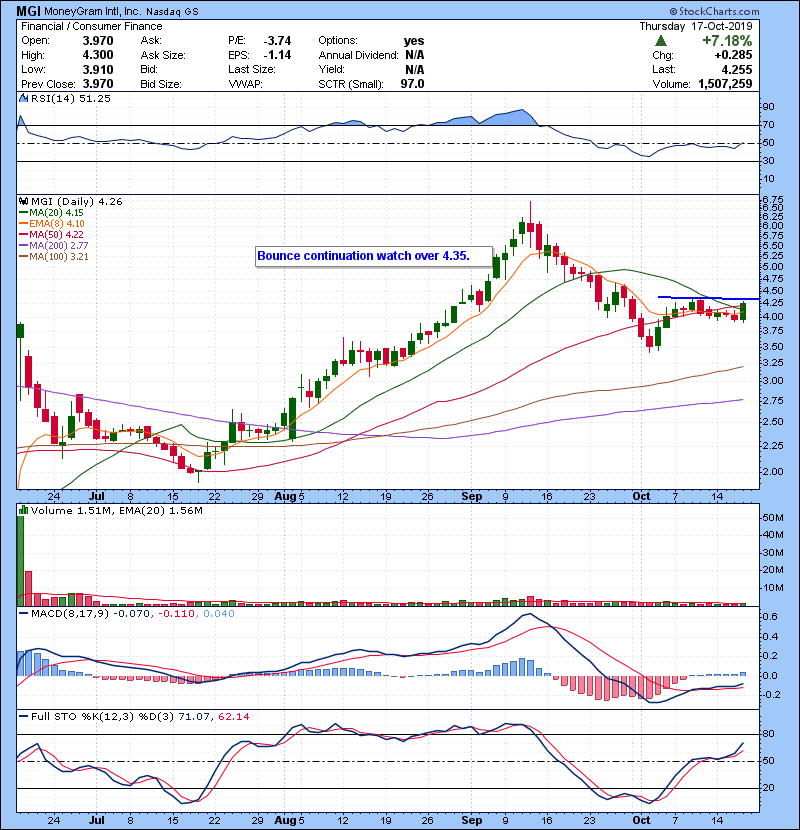Select the MA(20) 4.15 legend entry

(x=51, y=212)
